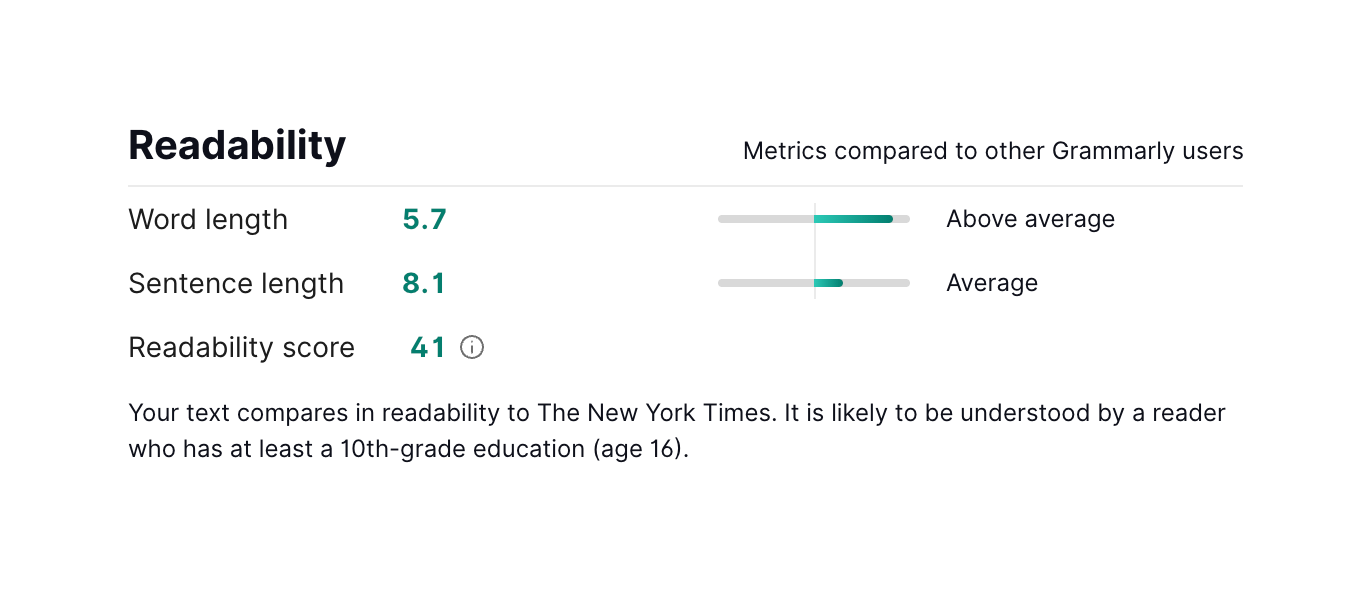The image size is (1371, 591).
Task: Click the Readability score label
Action: [242, 347]
